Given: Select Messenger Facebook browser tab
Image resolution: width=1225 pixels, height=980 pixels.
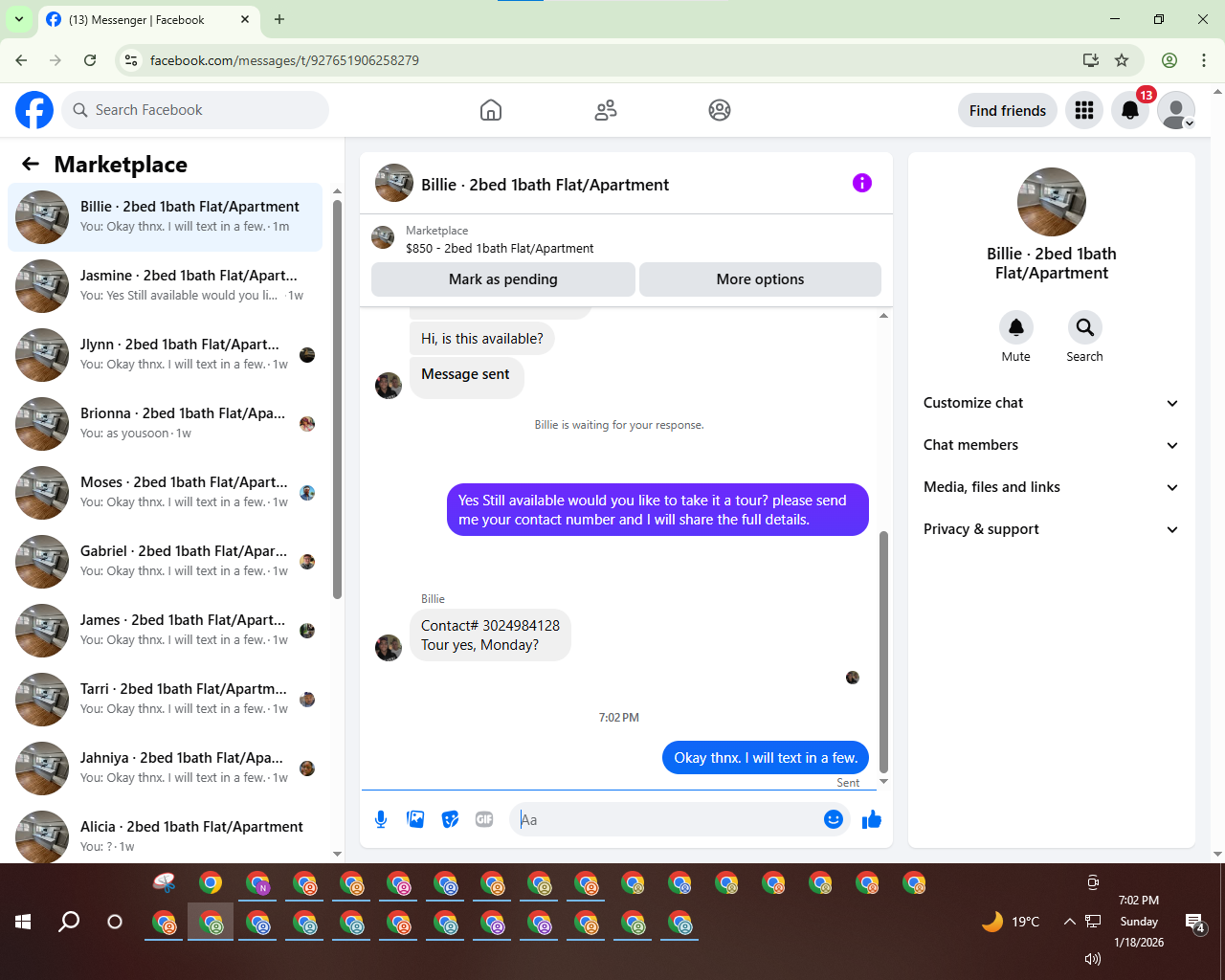Looking at the screenshot, I should coord(148,19).
